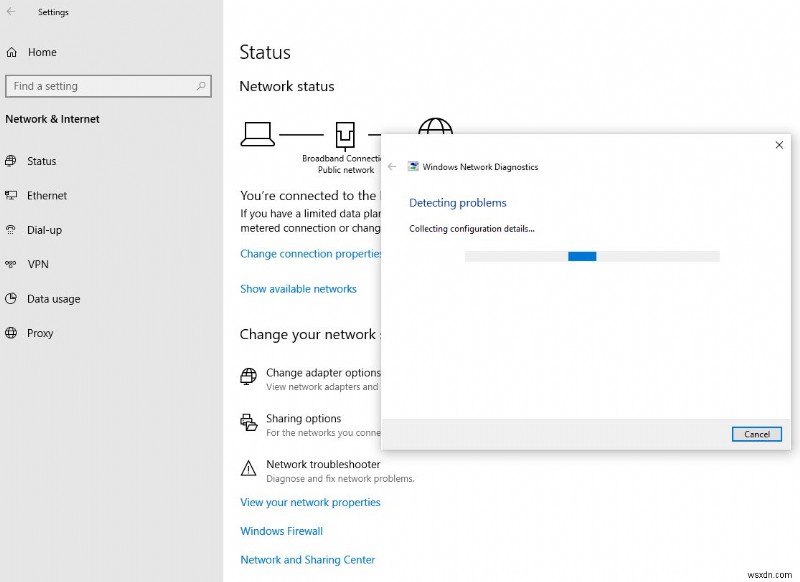Click the Network troubleshooter warning icon
Image resolution: width=800 pixels, height=582 pixels.
(x=248, y=468)
